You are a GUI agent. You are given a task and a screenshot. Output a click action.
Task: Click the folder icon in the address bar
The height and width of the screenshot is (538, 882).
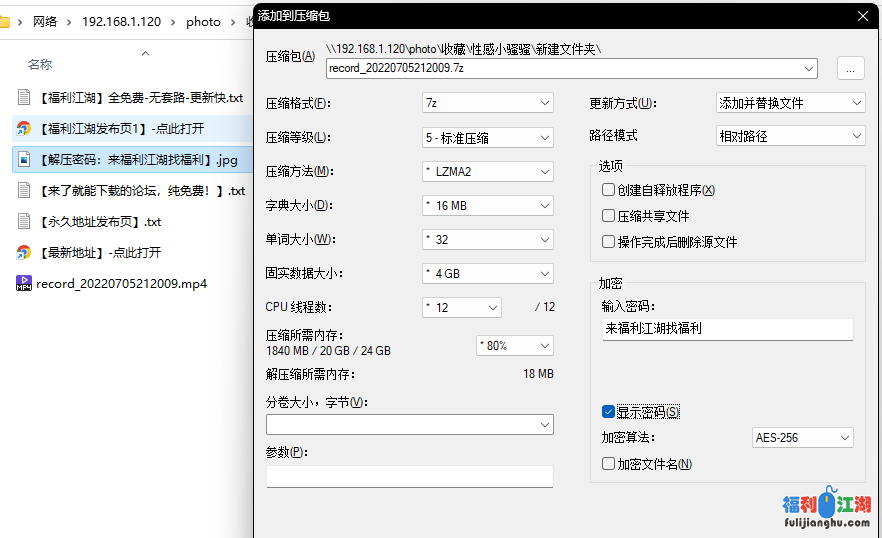click(5, 21)
